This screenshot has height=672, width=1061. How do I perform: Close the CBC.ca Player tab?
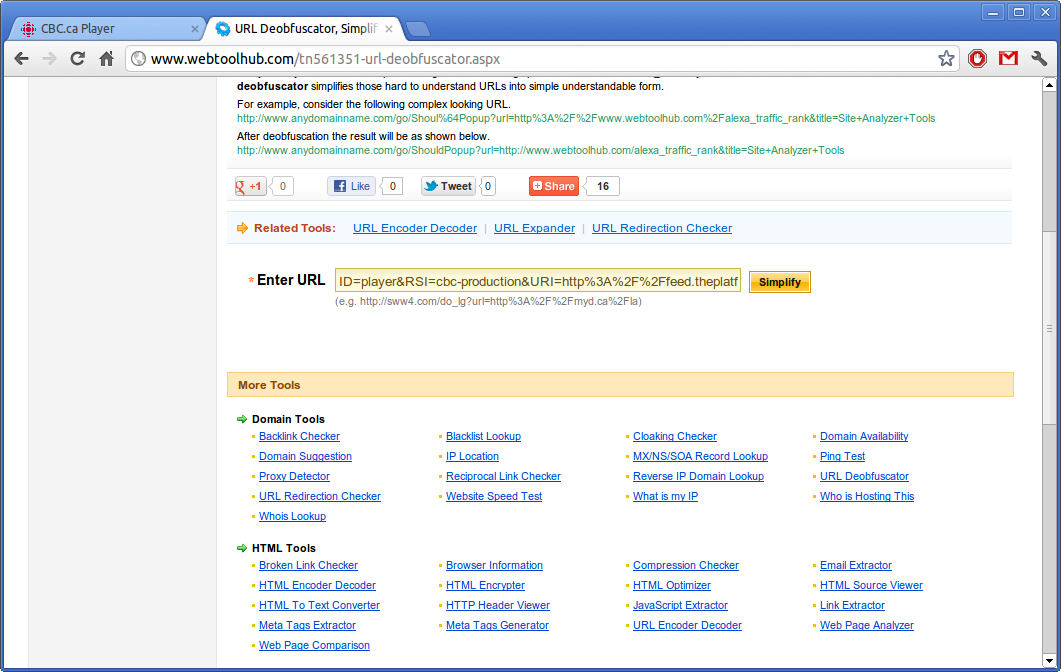(195, 29)
